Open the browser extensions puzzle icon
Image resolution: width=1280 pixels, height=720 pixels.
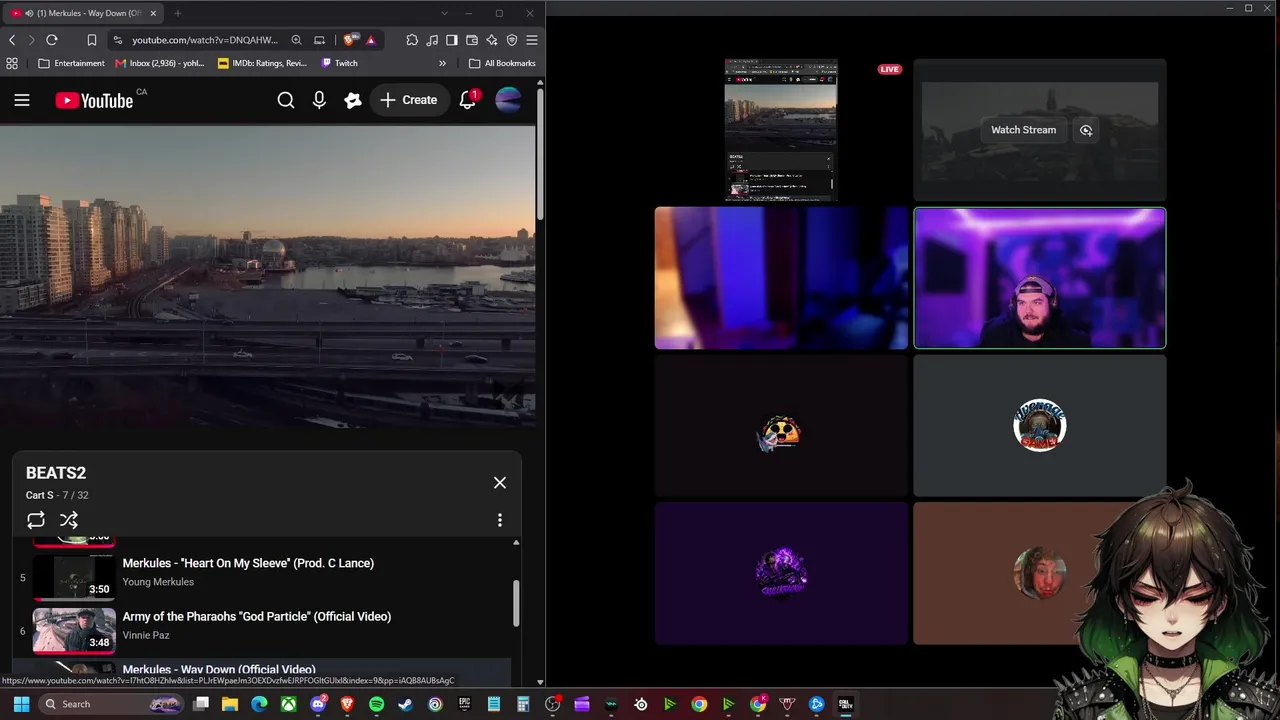[x=412, y=40]
